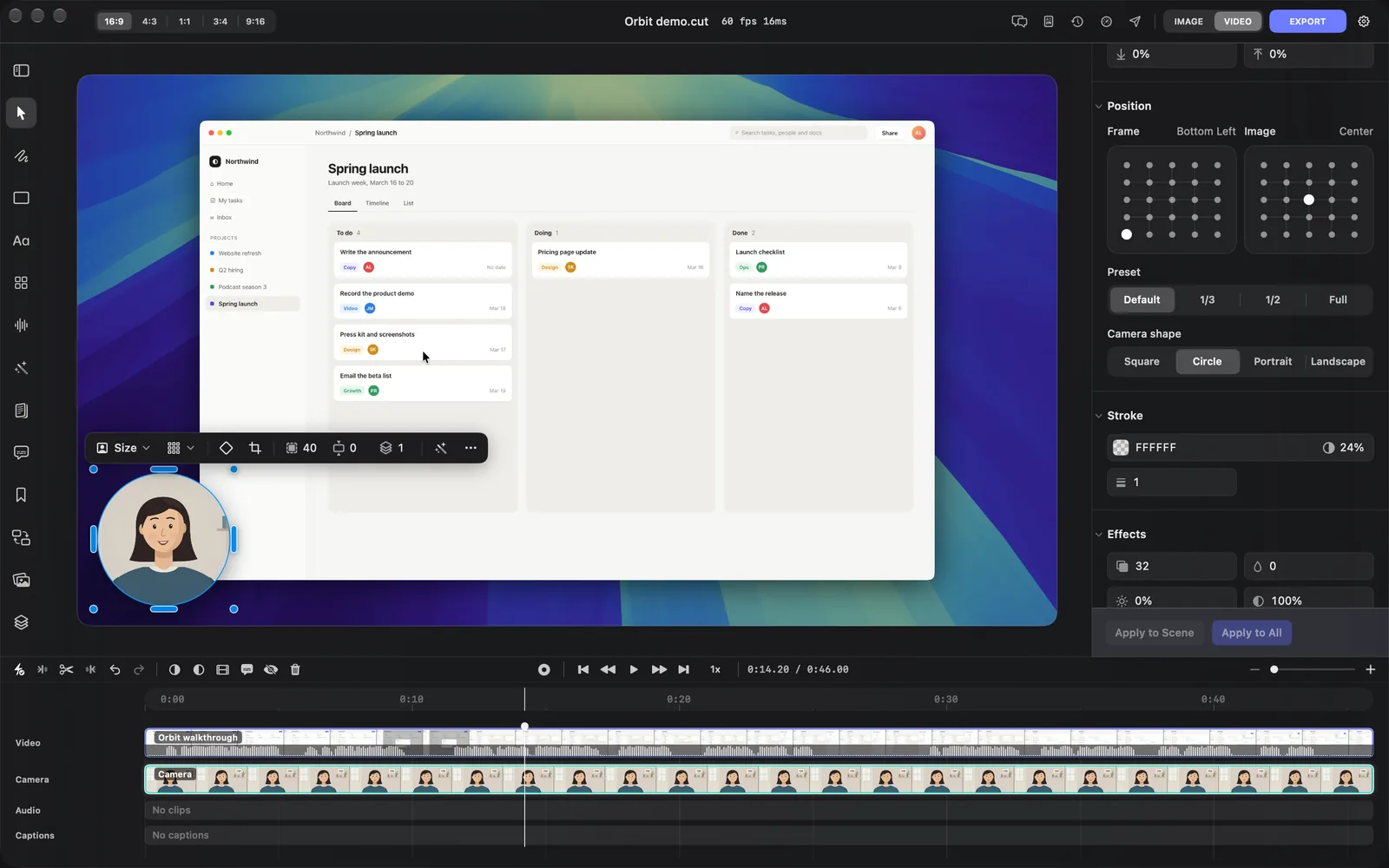
Task: Open the FFFFFF stroke color swatch
Action: [1121, 448]
